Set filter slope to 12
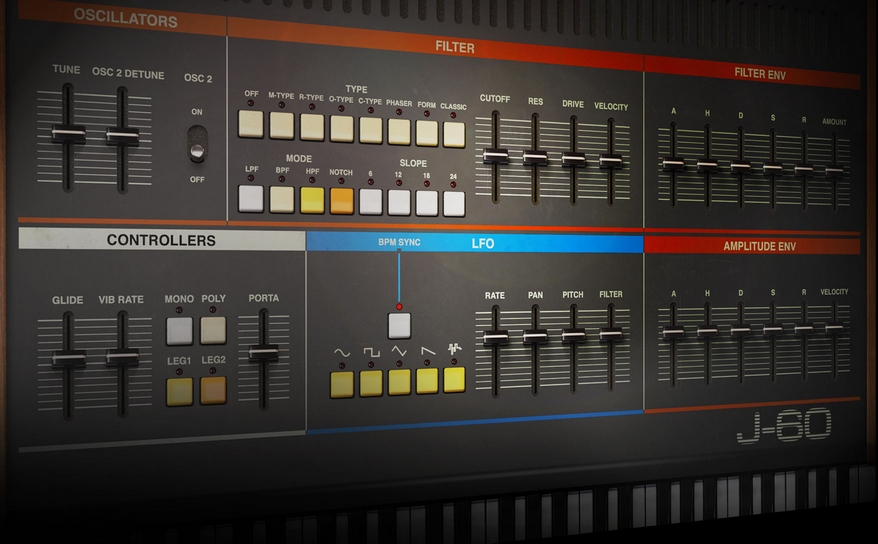 [x=399, y=203]
